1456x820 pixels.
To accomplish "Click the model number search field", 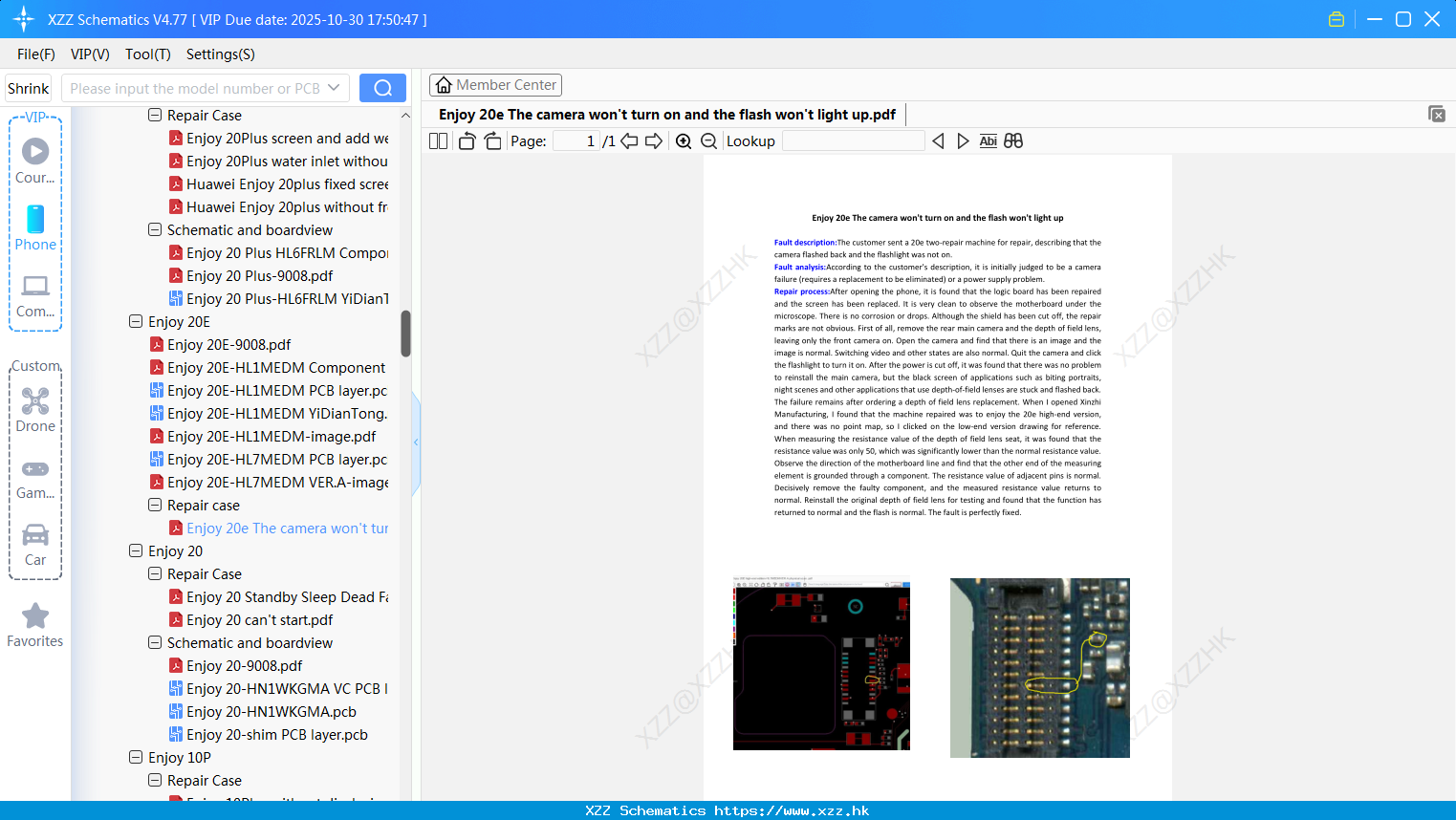I will point(195,88).
